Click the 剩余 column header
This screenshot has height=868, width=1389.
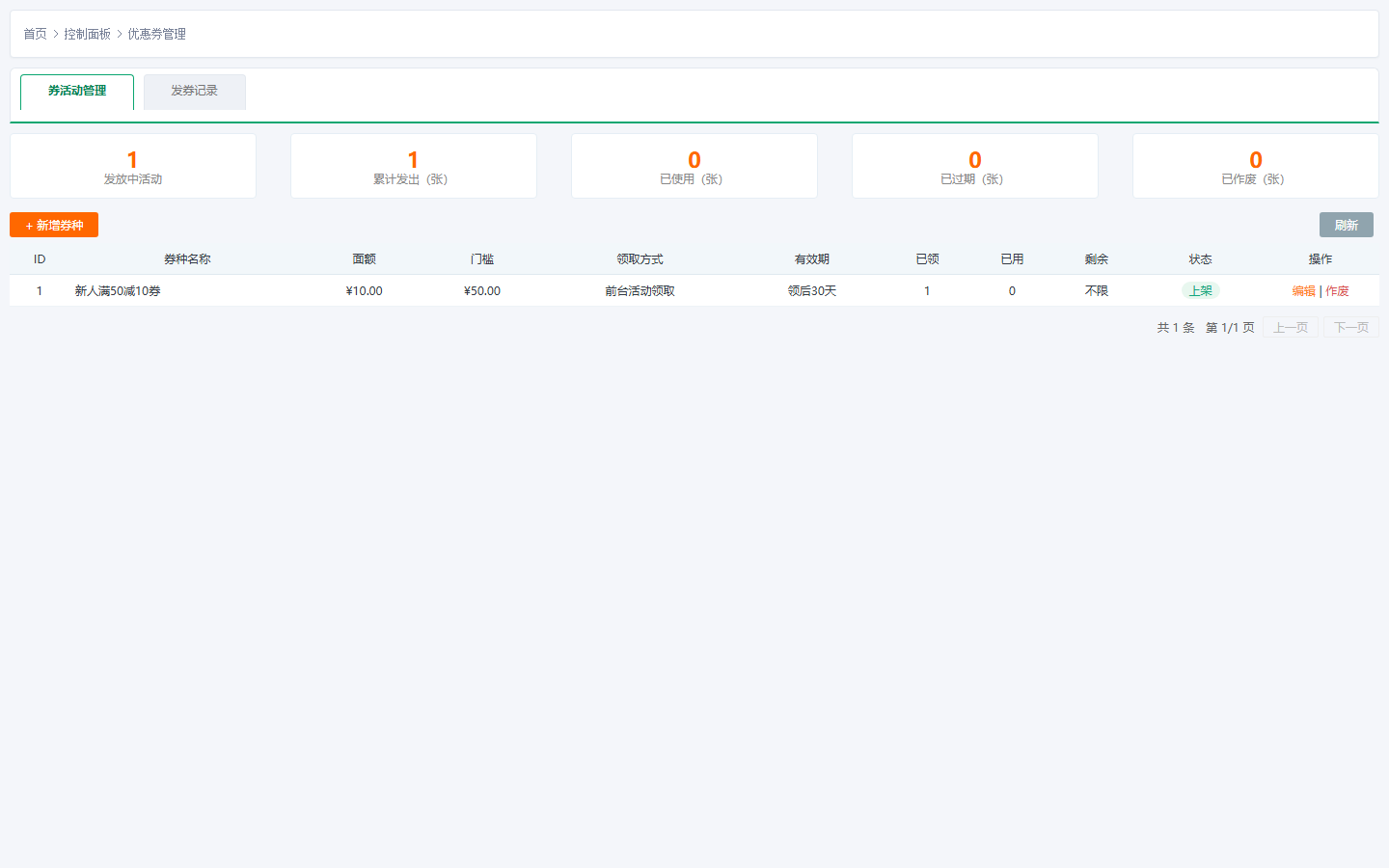[1097, 259]
